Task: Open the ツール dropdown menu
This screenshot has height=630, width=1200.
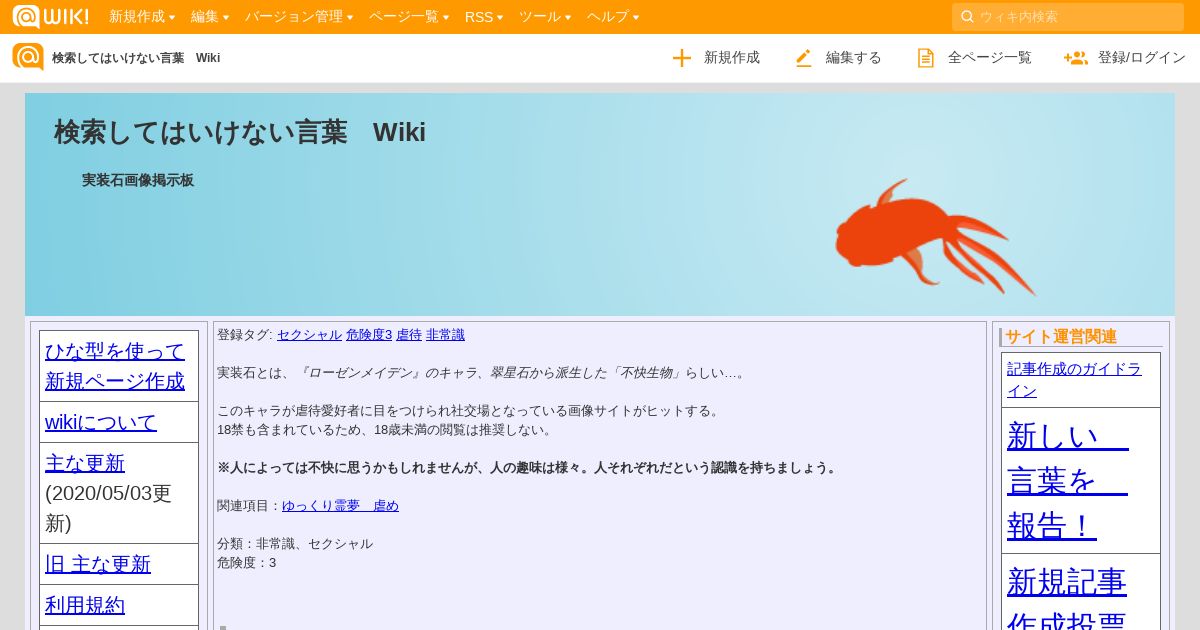Action: 545,16
